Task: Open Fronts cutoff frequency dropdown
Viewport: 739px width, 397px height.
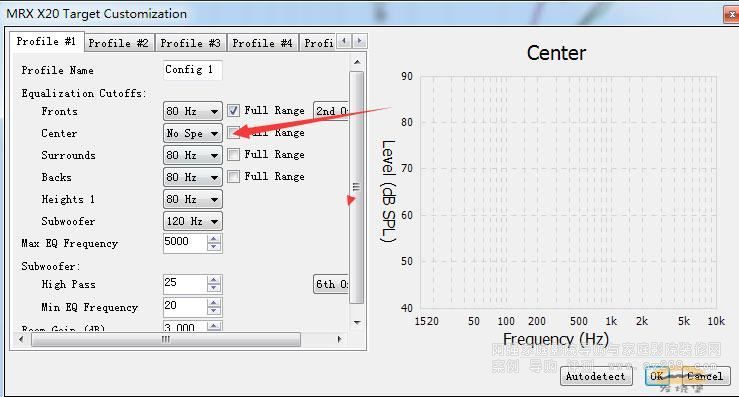Action: pos(193,111)
